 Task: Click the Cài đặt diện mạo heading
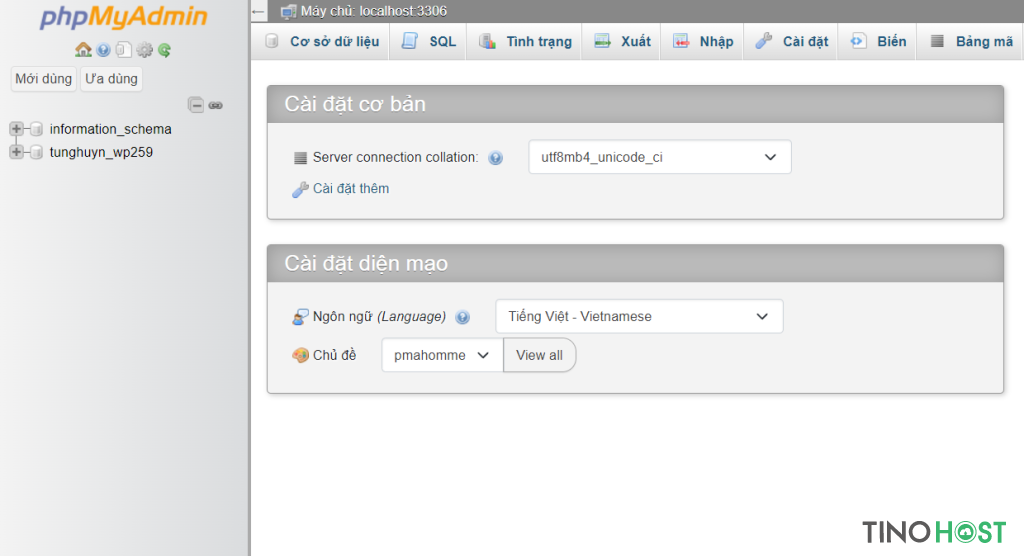[x=366, y=263]
